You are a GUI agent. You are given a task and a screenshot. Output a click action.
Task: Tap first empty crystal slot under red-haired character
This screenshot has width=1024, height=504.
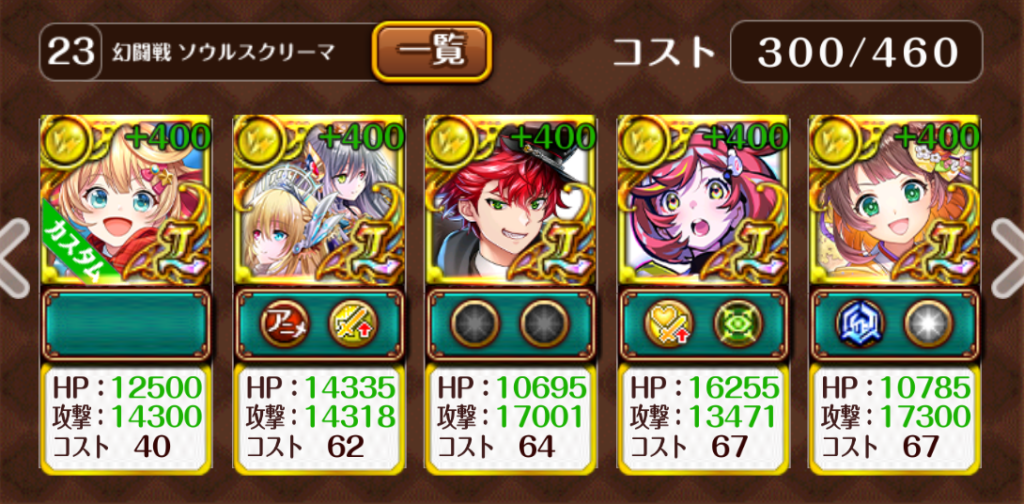[476, 324]
